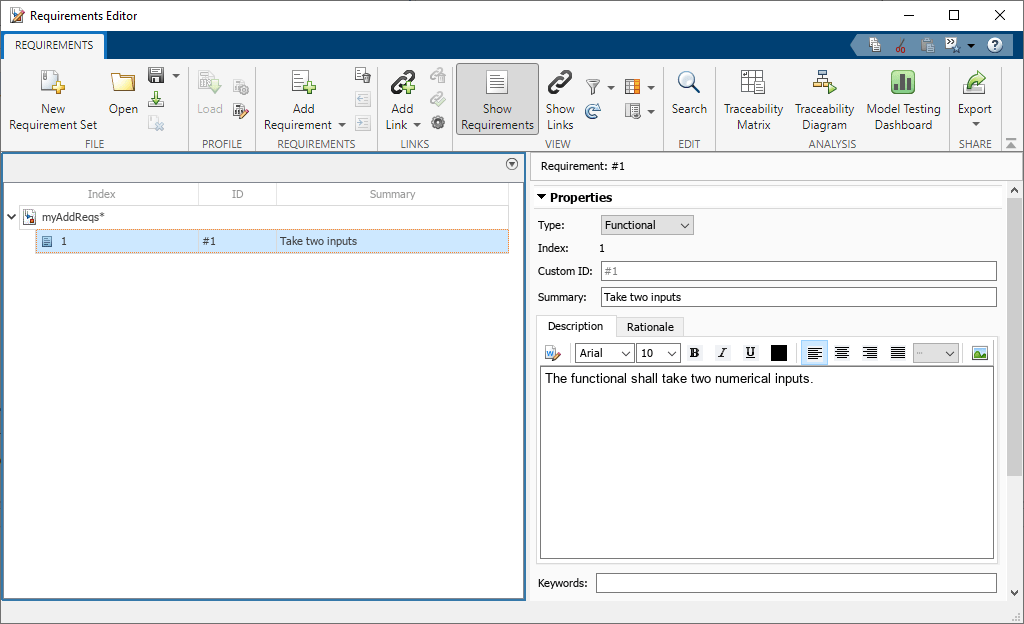Viewport: 1024px width, 624px height.
Task: Open the Traceability Matrix tool
Action: pos(753,84)
